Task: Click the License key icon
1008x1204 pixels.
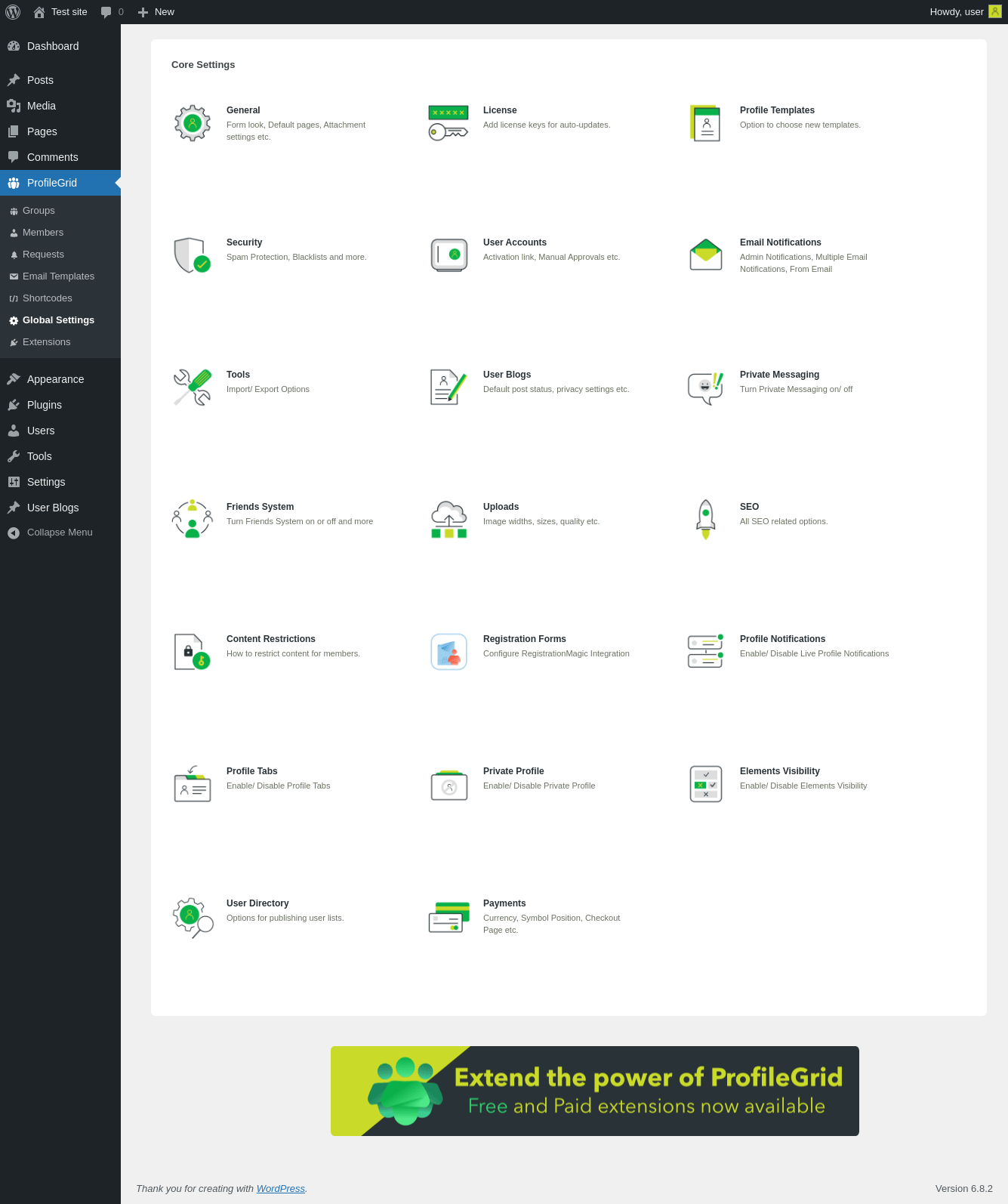Action: [449, 123]
